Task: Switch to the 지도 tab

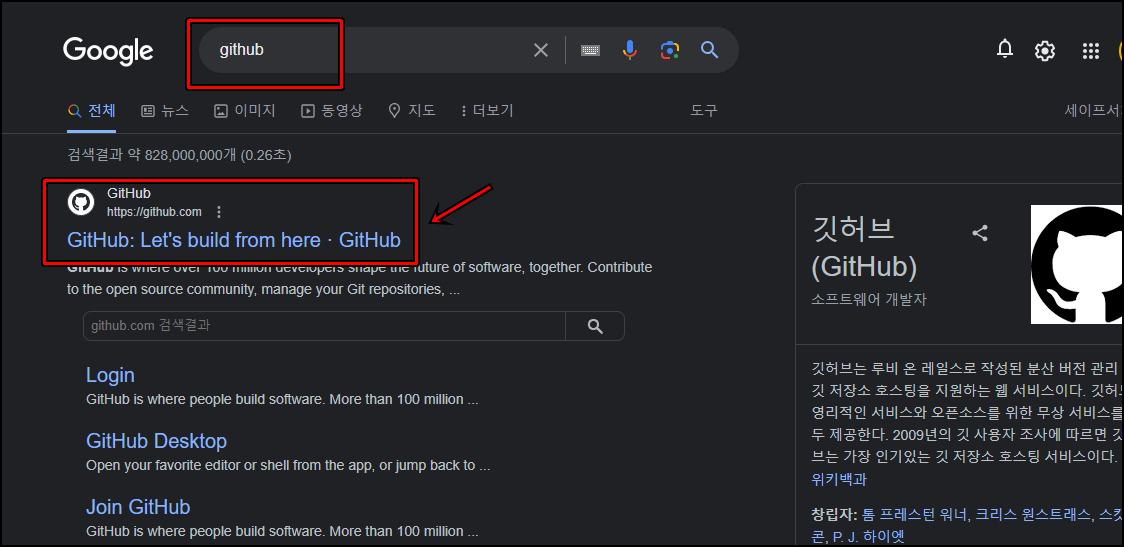Action: 411,110
